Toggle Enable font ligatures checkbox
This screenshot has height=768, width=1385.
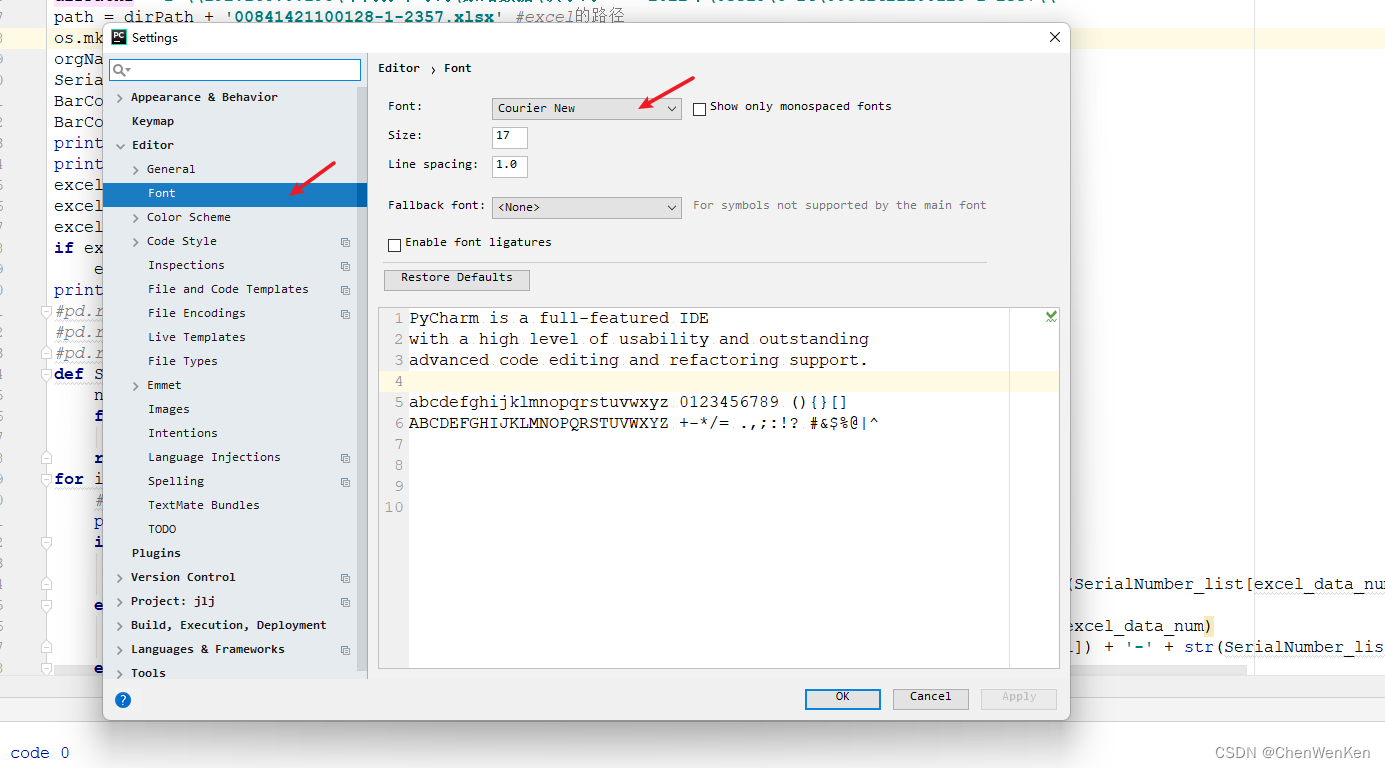(394, 244)
